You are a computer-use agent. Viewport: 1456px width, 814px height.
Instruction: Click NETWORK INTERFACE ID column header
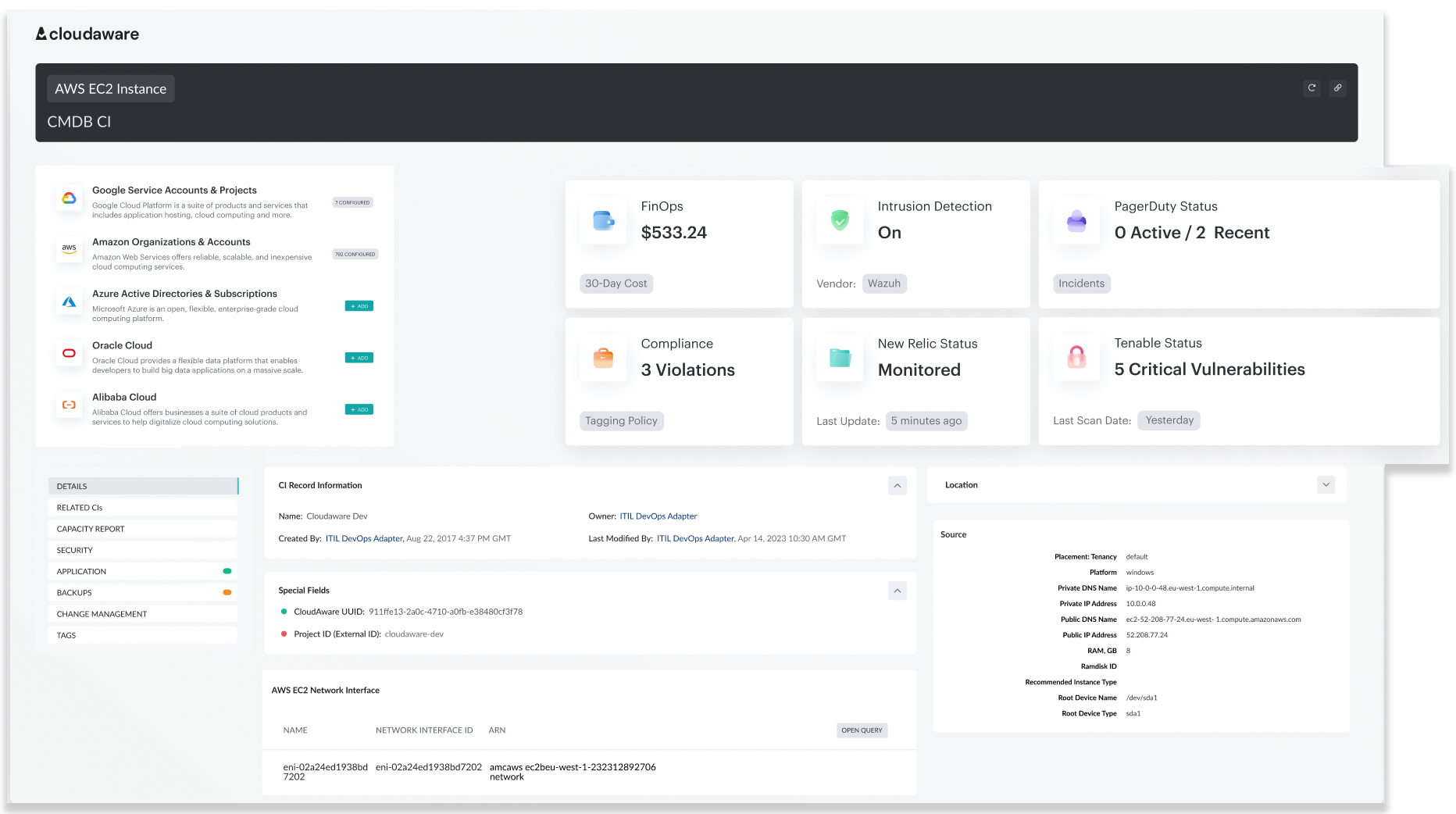pyautogui.click(x=424, y=730)
